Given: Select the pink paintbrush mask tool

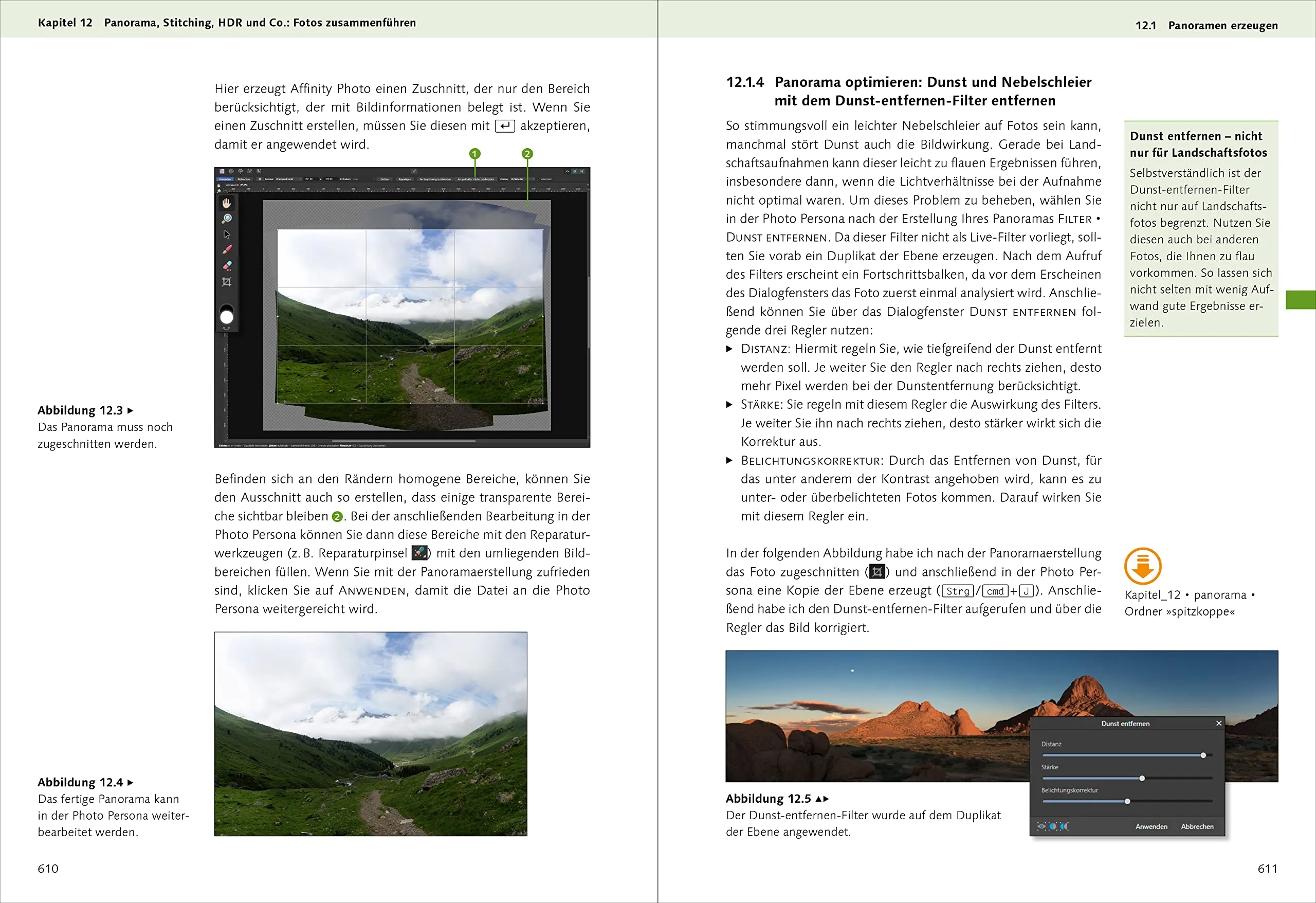Looking at the screenshot, I should pyautogui.click(x=227, y=249).
